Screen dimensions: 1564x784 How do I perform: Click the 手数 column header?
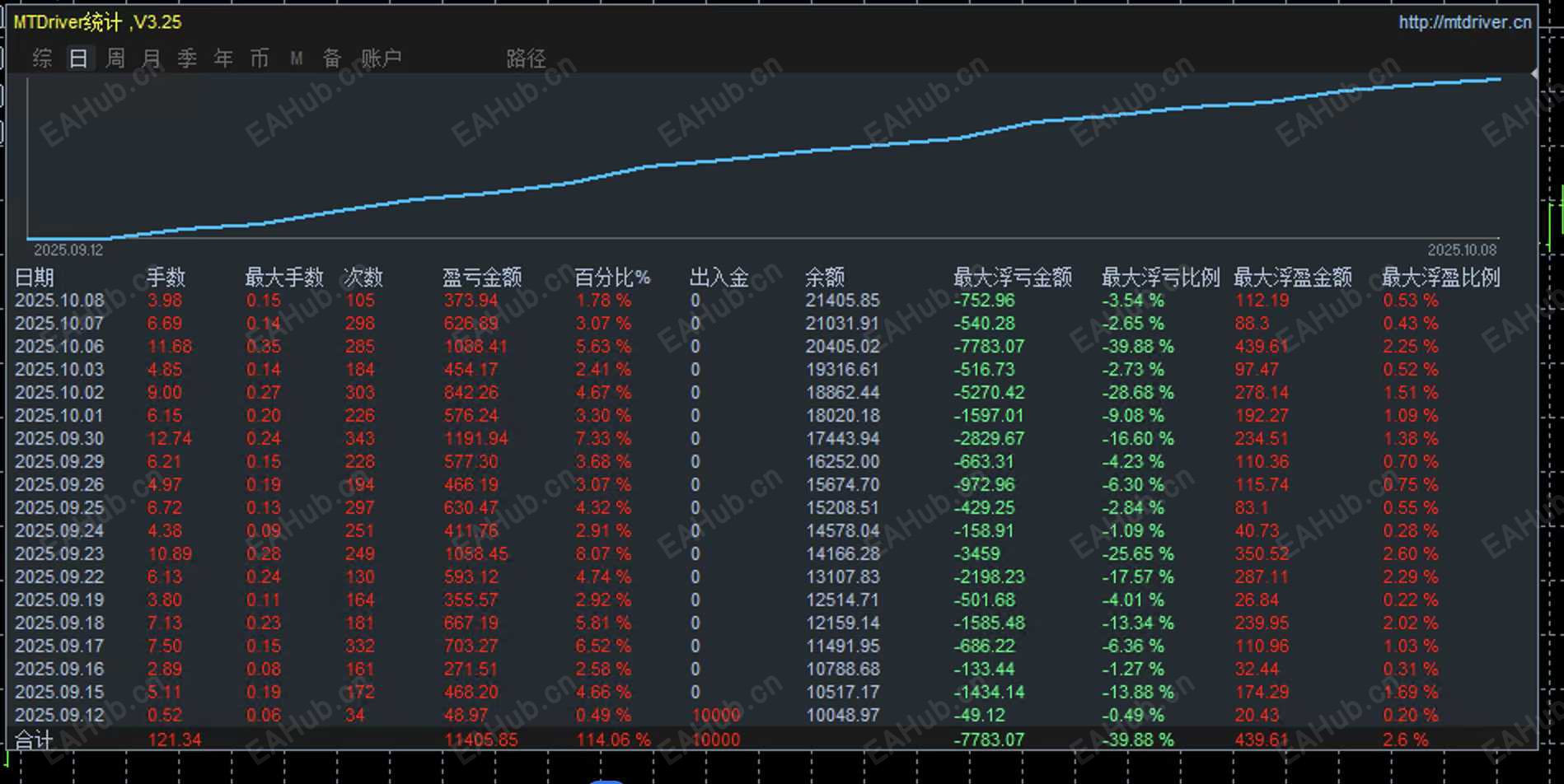click(166, 278)
